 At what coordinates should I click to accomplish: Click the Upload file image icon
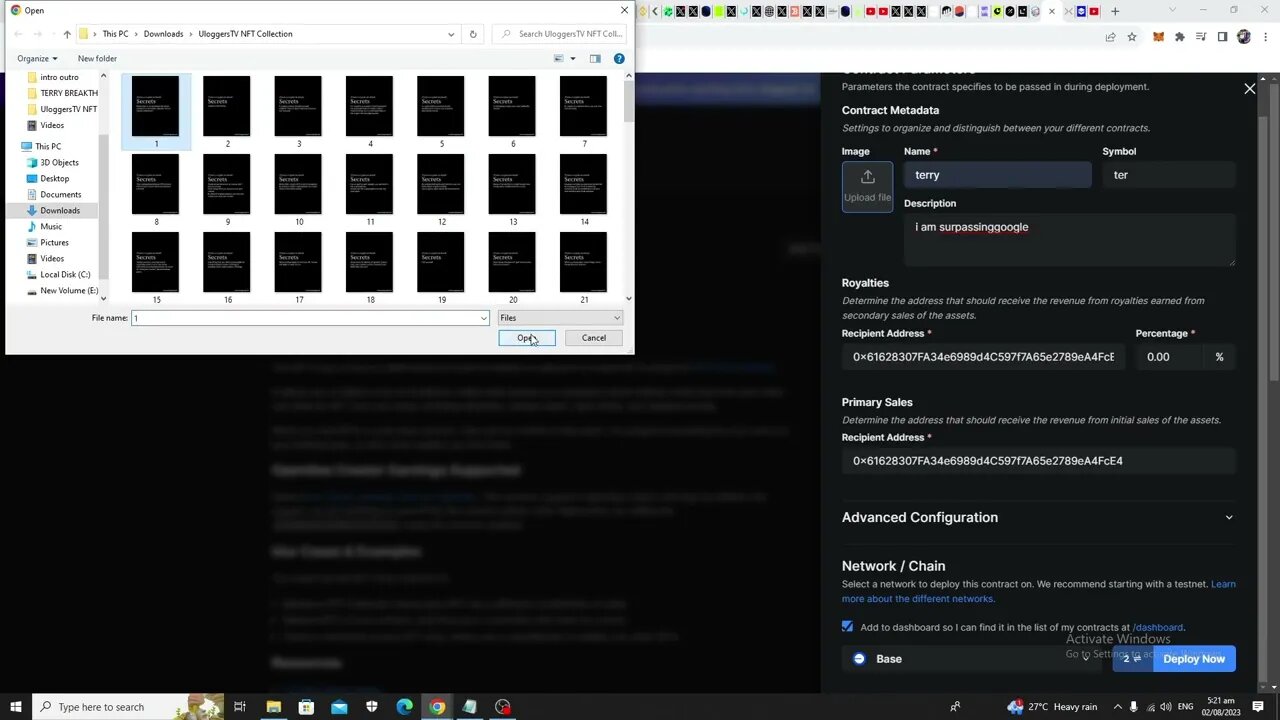pyautogui.click(x=867, y=186)
